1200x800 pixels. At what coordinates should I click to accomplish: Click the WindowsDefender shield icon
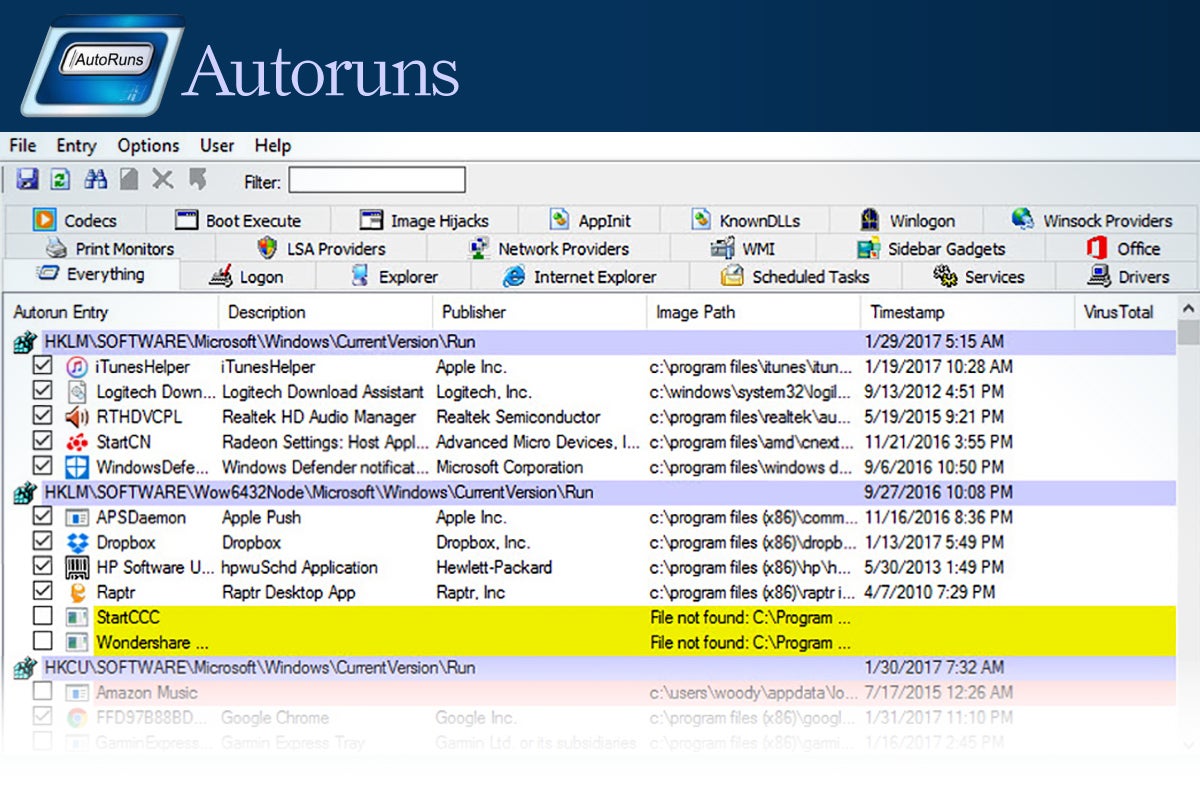77,467
